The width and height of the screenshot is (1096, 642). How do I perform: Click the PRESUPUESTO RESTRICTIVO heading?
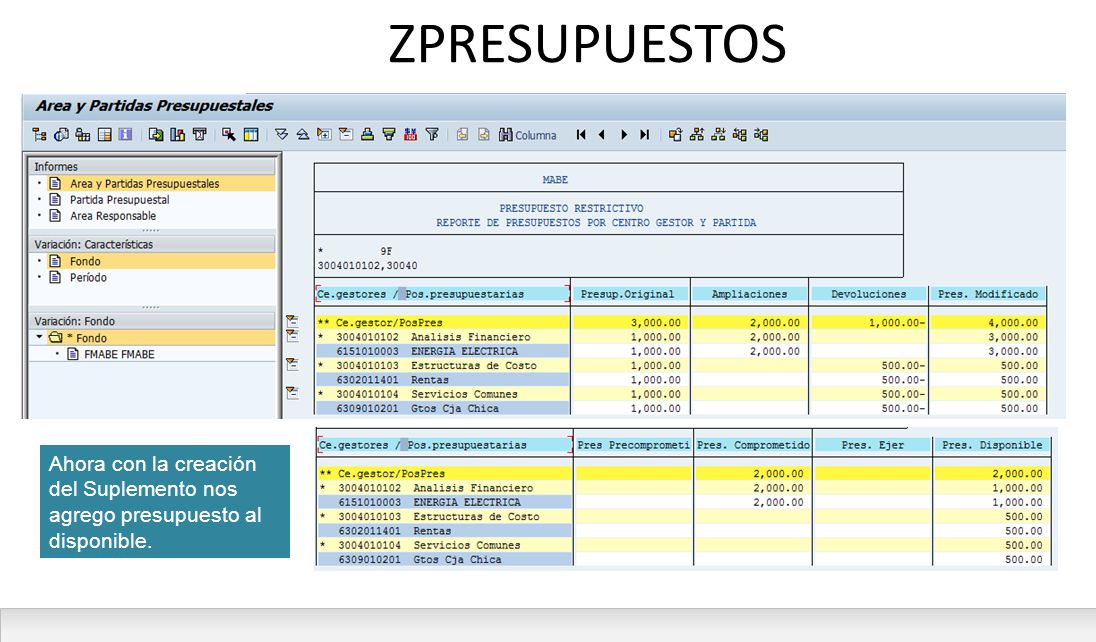[x=571, y=208]
